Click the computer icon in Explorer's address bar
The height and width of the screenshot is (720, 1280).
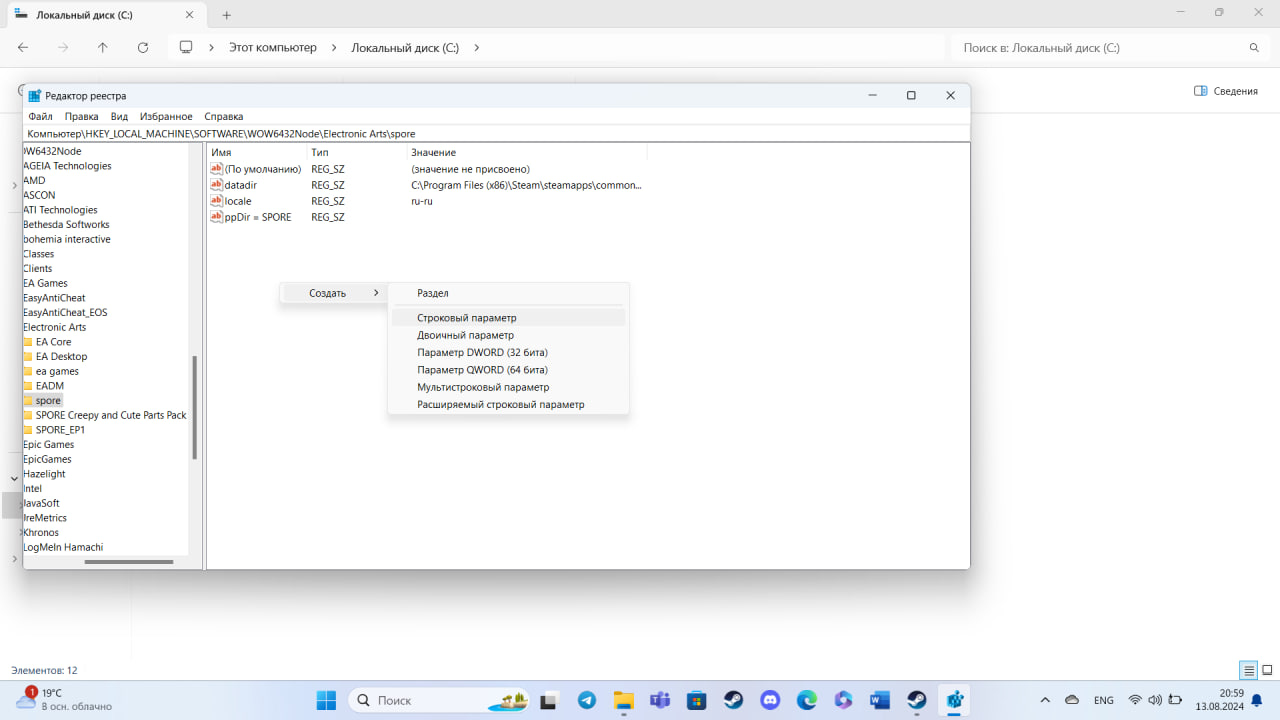(x=185, y=47)
